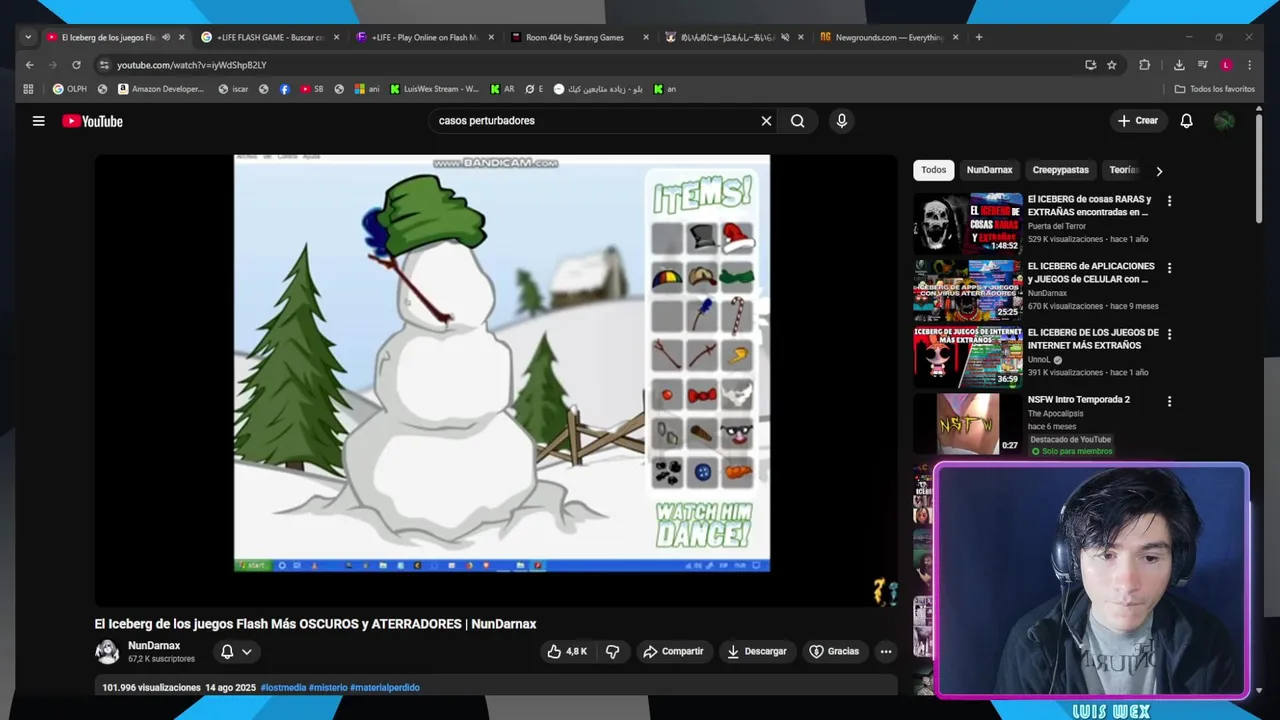Open browser downloads icon
Viewport: 1280px width, 720px height.
pyautogui.click(x=1179, y=65)
